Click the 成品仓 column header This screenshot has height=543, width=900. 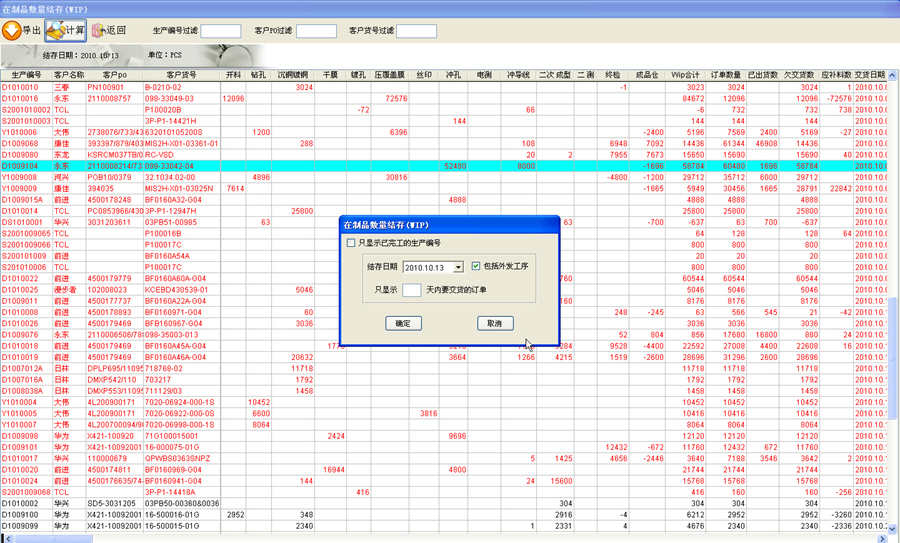point(647,75)
